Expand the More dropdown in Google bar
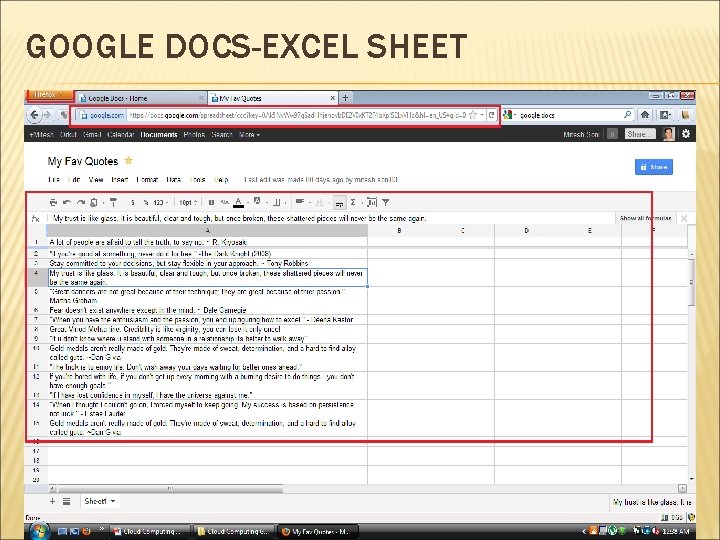Viewport: 720px width, 540px height. tap(249, 135)
